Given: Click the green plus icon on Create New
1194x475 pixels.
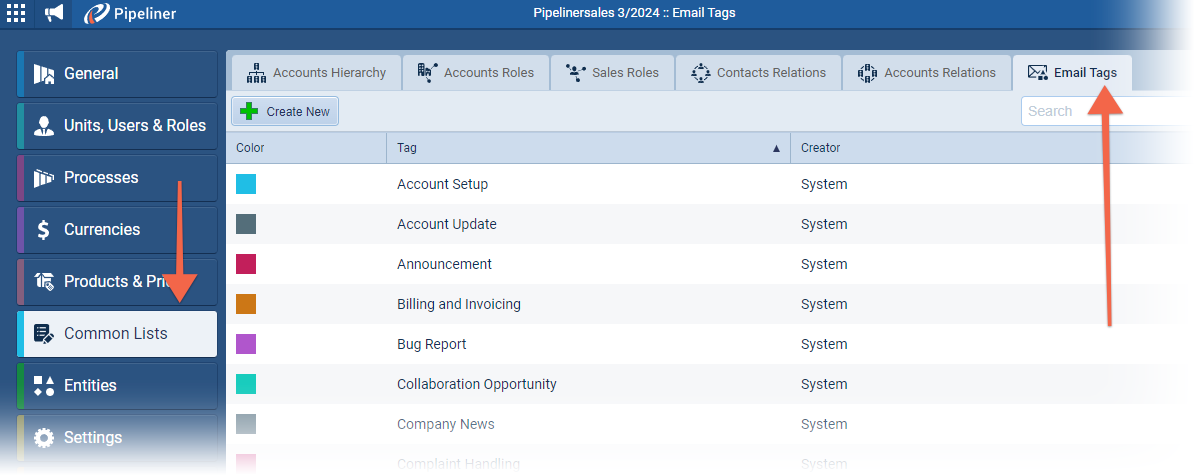Looking at the screenshot, I should point(248,112).
